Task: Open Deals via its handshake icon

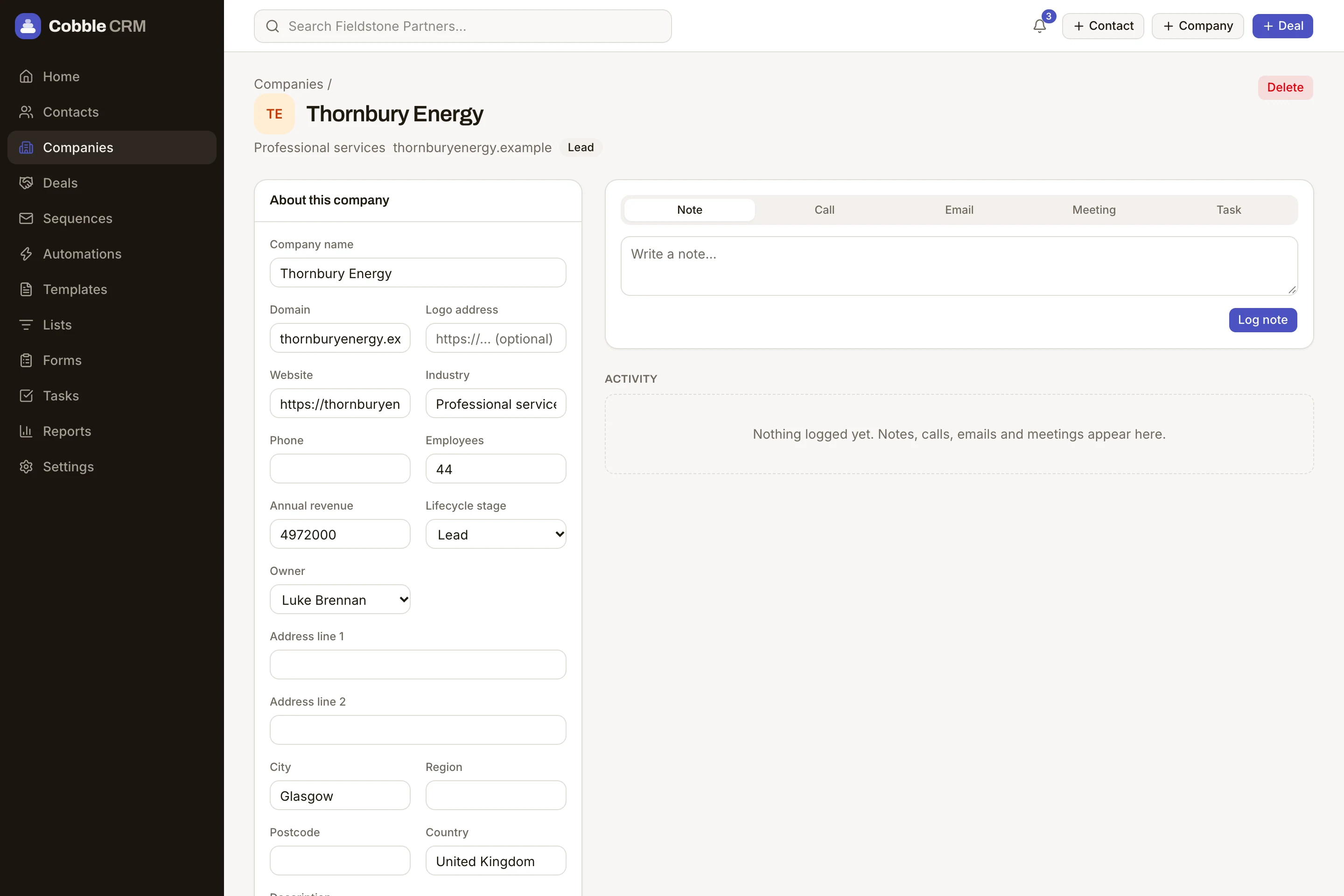Action: [x=26, y=183]
